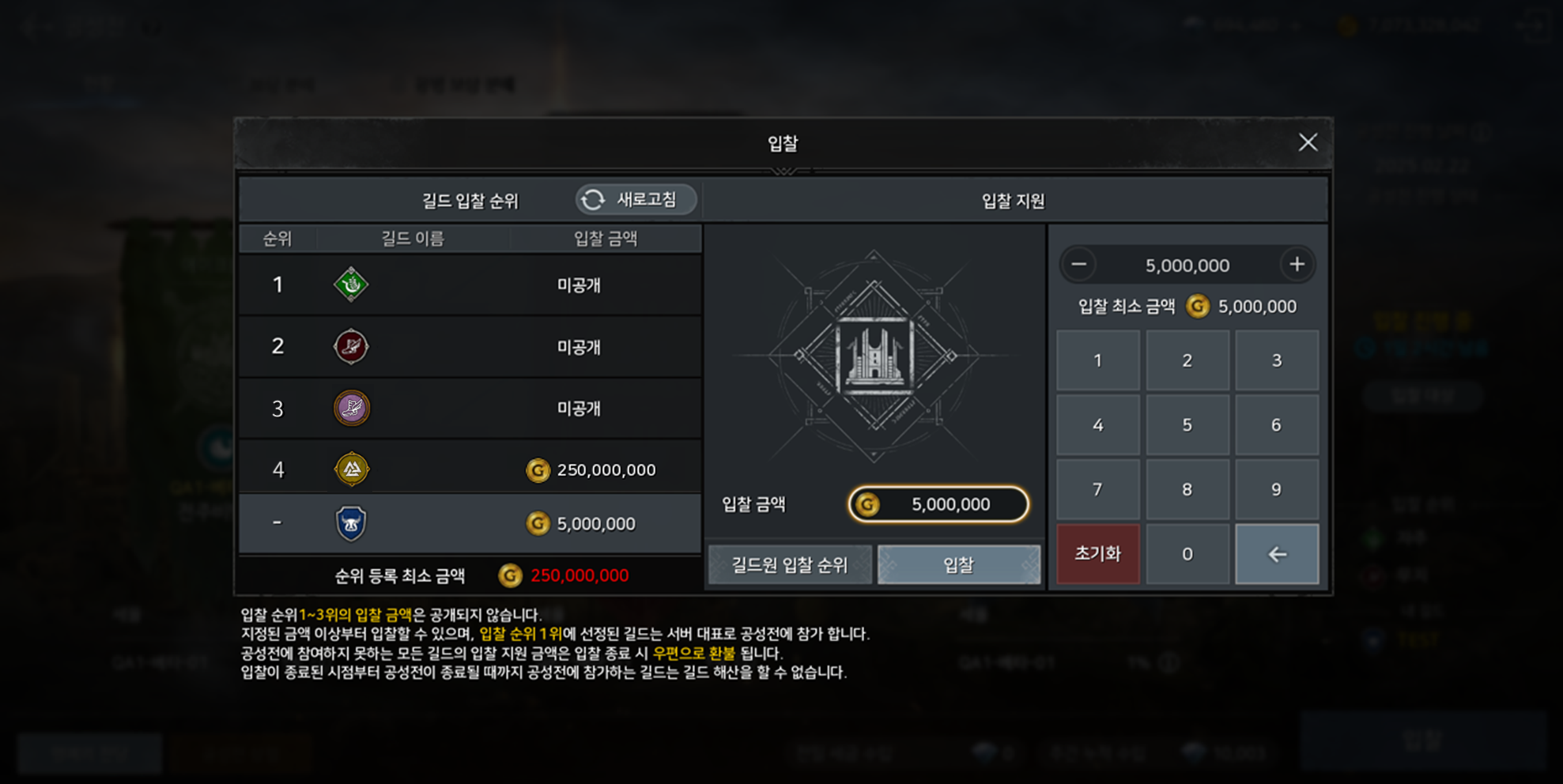
Task: Click the dark red guild emblem ranked second
Action: (351, 346)
